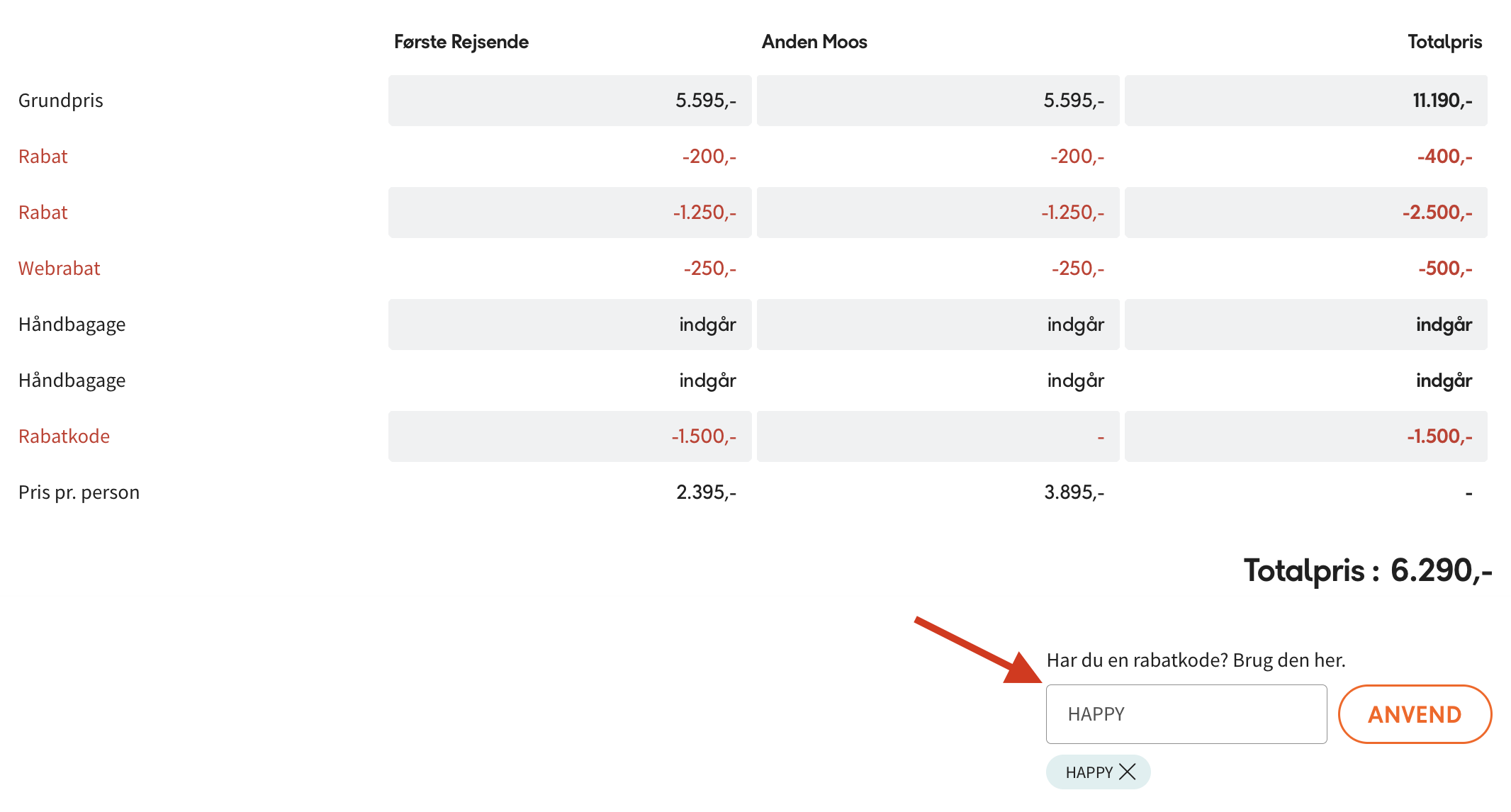Click the -400,- Rabat total
Screen dimensions: 1511x812
click(x=1444, y=157)
